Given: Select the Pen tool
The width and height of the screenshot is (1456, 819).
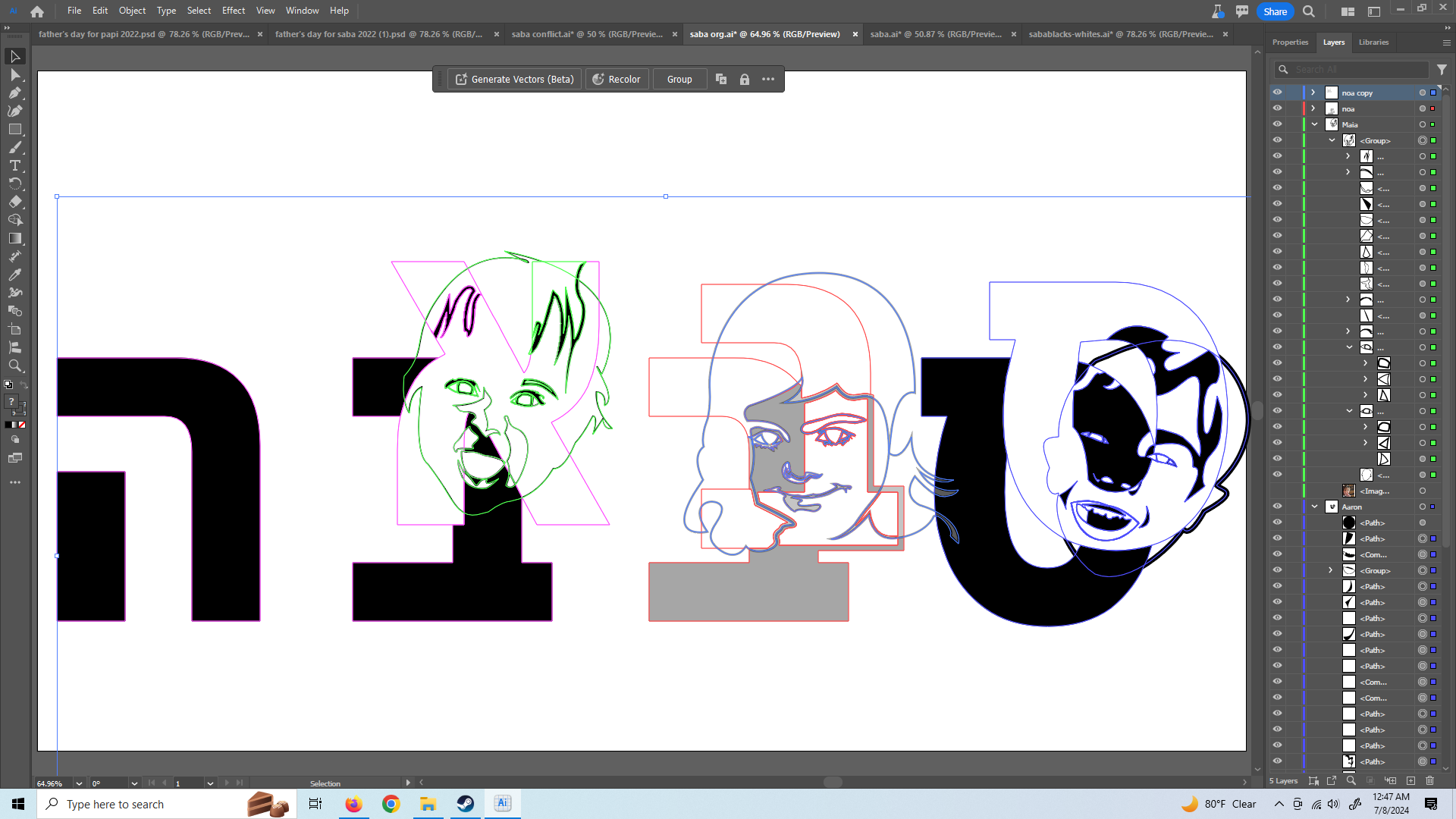Looking at the screenshot, I should point(14,93).
